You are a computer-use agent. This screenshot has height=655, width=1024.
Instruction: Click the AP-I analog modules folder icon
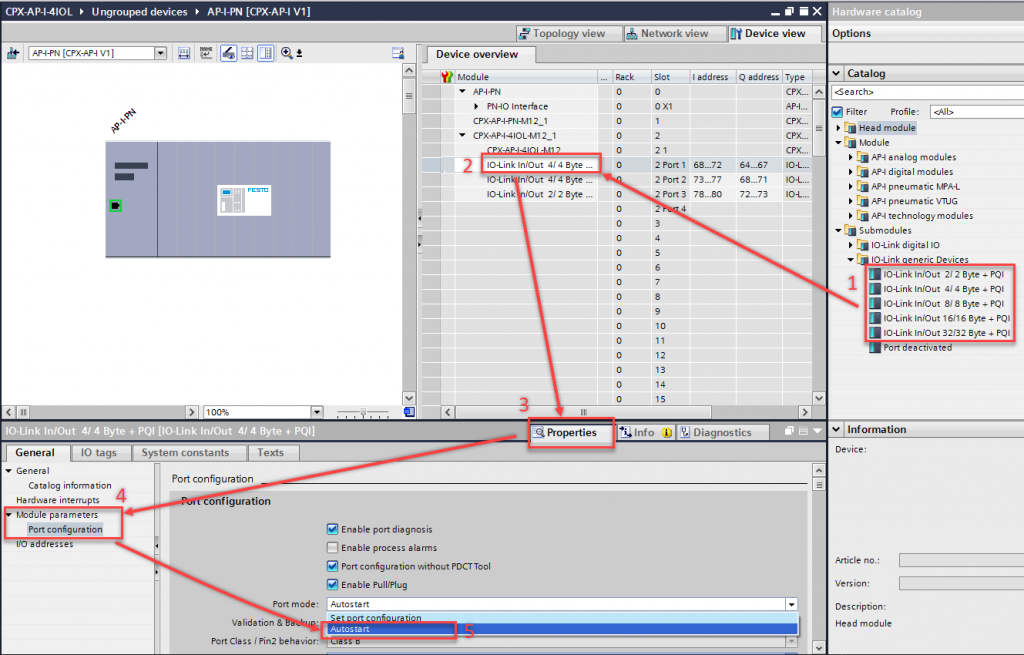[862, 157]
